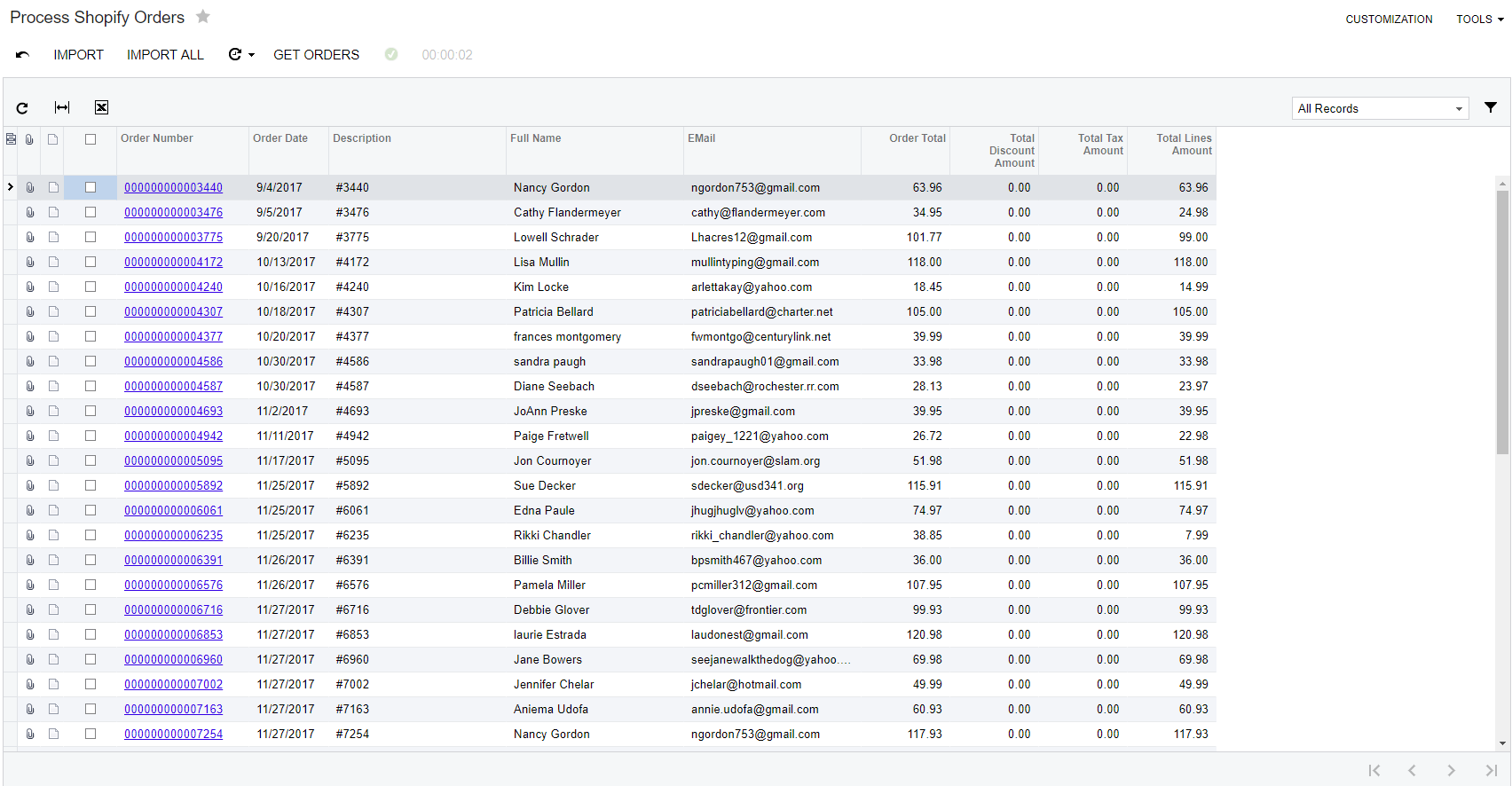Open note icon for Kim Locke row
Screen dimensions: 1512x786
(x=53, y=287)
